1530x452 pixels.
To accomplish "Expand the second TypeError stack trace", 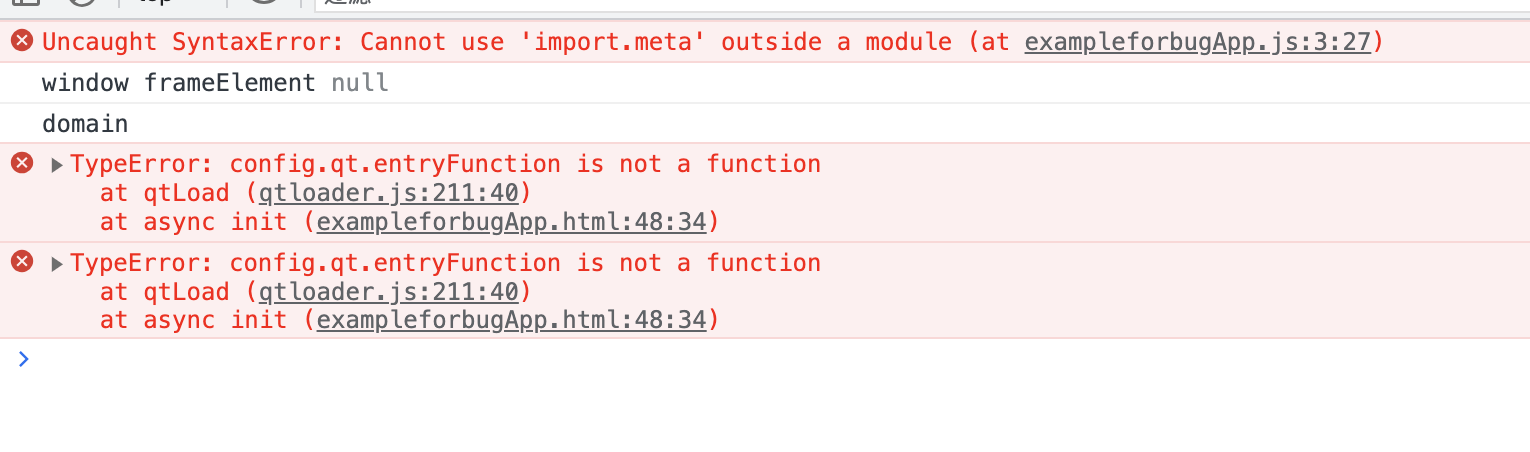I will click(57, 263).
